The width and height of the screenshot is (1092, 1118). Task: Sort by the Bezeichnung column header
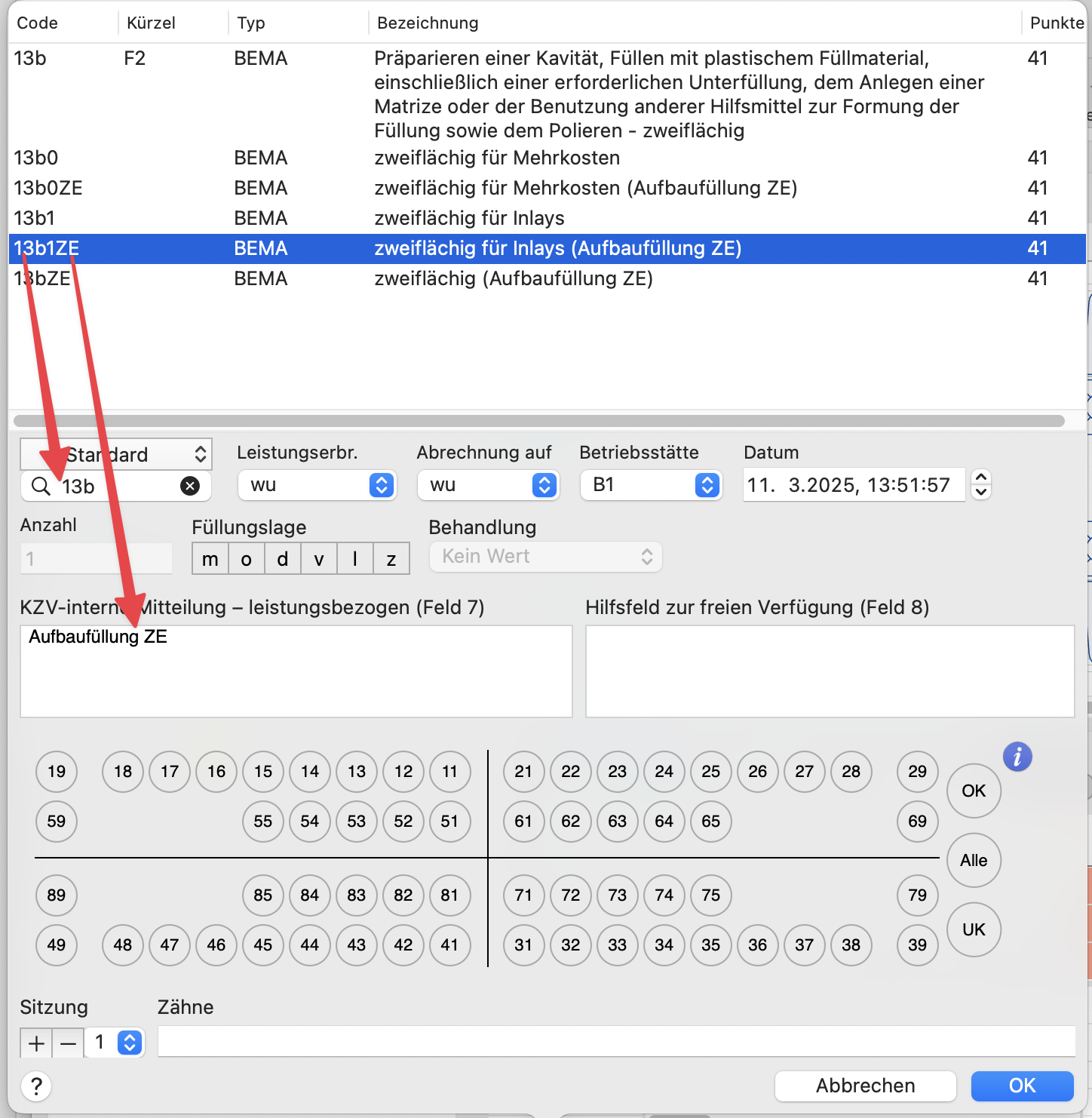pos(694,23)
